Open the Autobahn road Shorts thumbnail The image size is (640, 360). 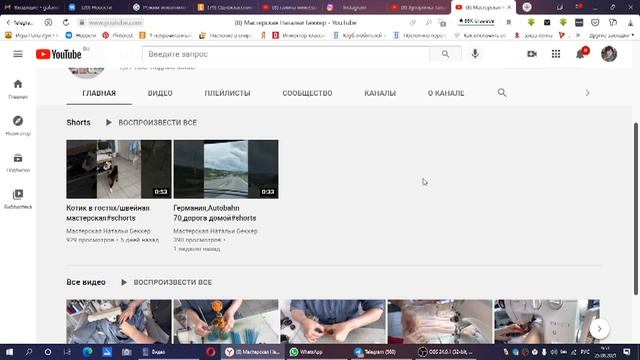tap(226, 169)
